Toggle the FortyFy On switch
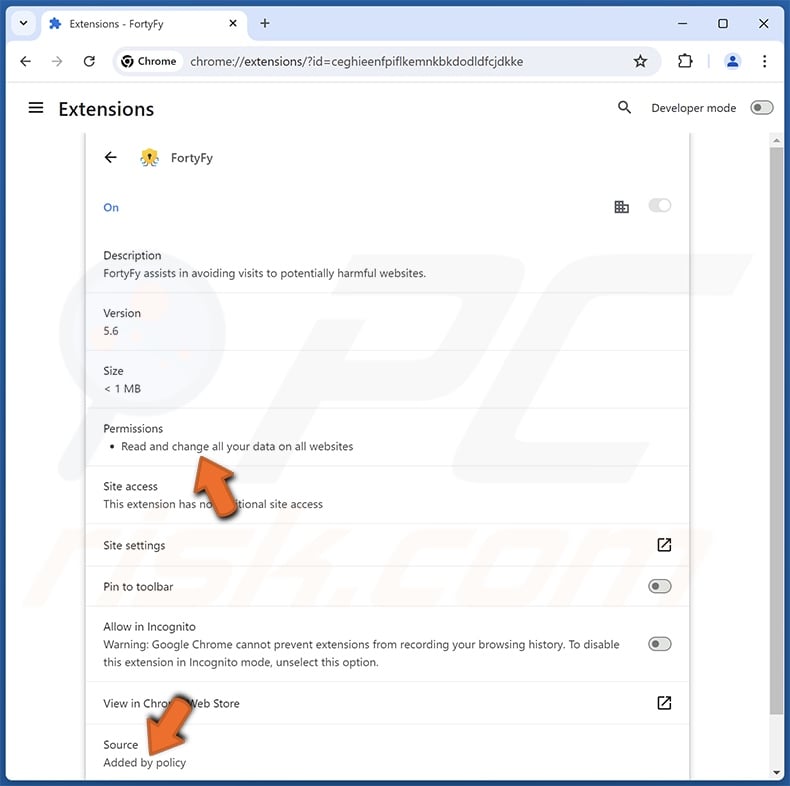The width and height of the screenshot is (790, 786). (660, 206)
